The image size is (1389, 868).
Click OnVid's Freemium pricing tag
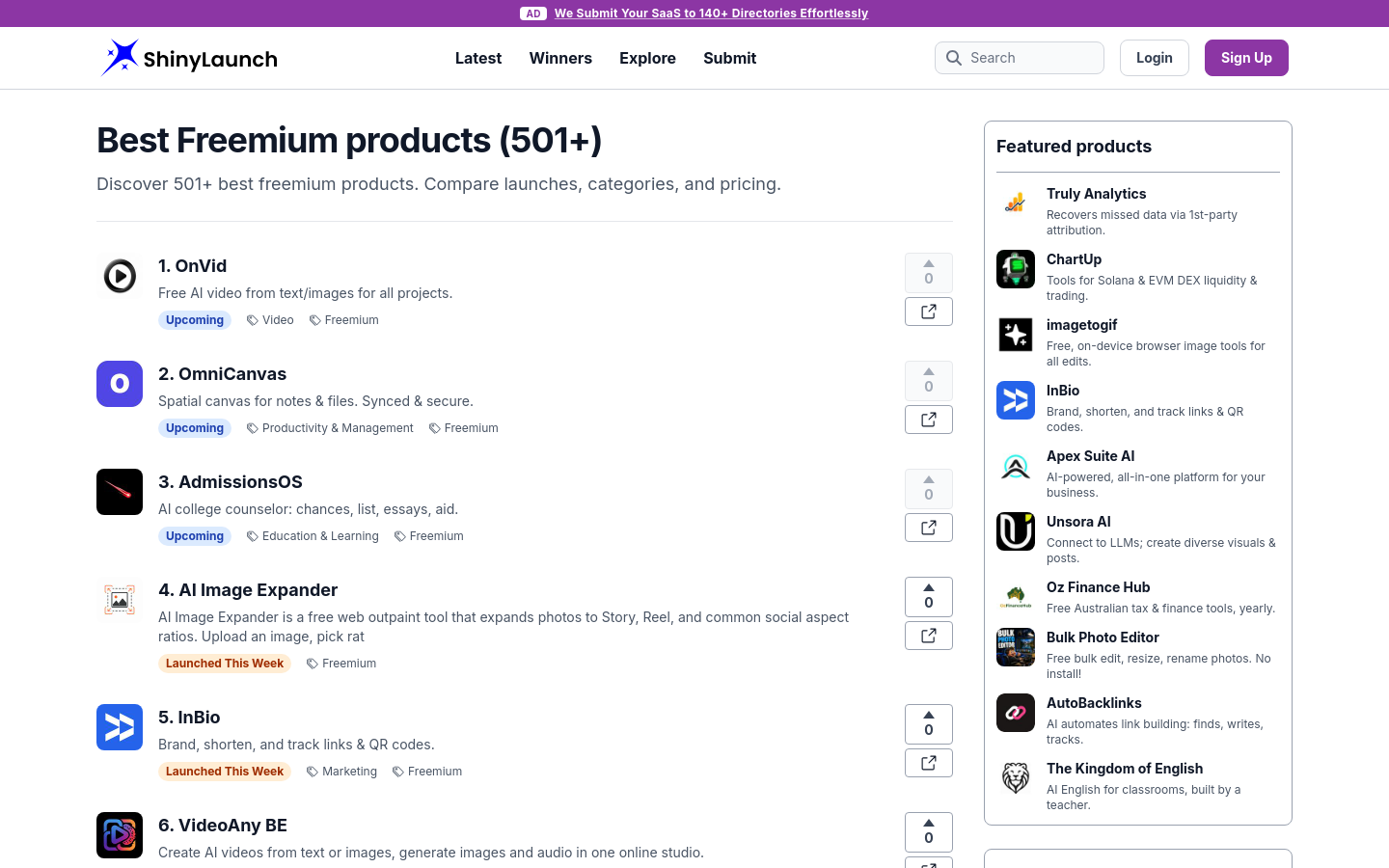point(344,320)
